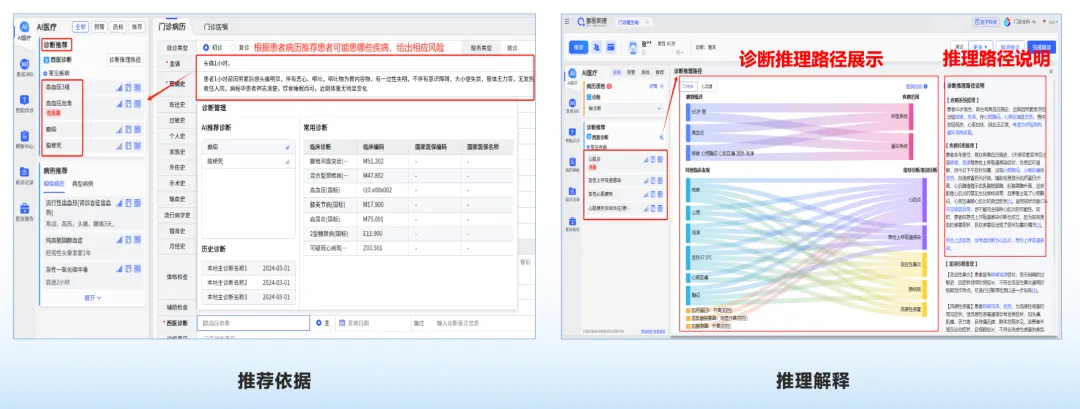This screenshot has width=1080, height=409.
Task: Click chart icon on 急性一氧化碳中毒 case row
Action: (x=119, y=269)
